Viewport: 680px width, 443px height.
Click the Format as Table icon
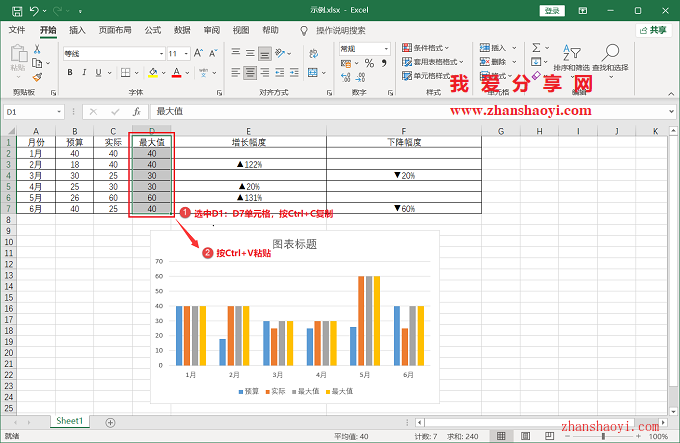407,62
